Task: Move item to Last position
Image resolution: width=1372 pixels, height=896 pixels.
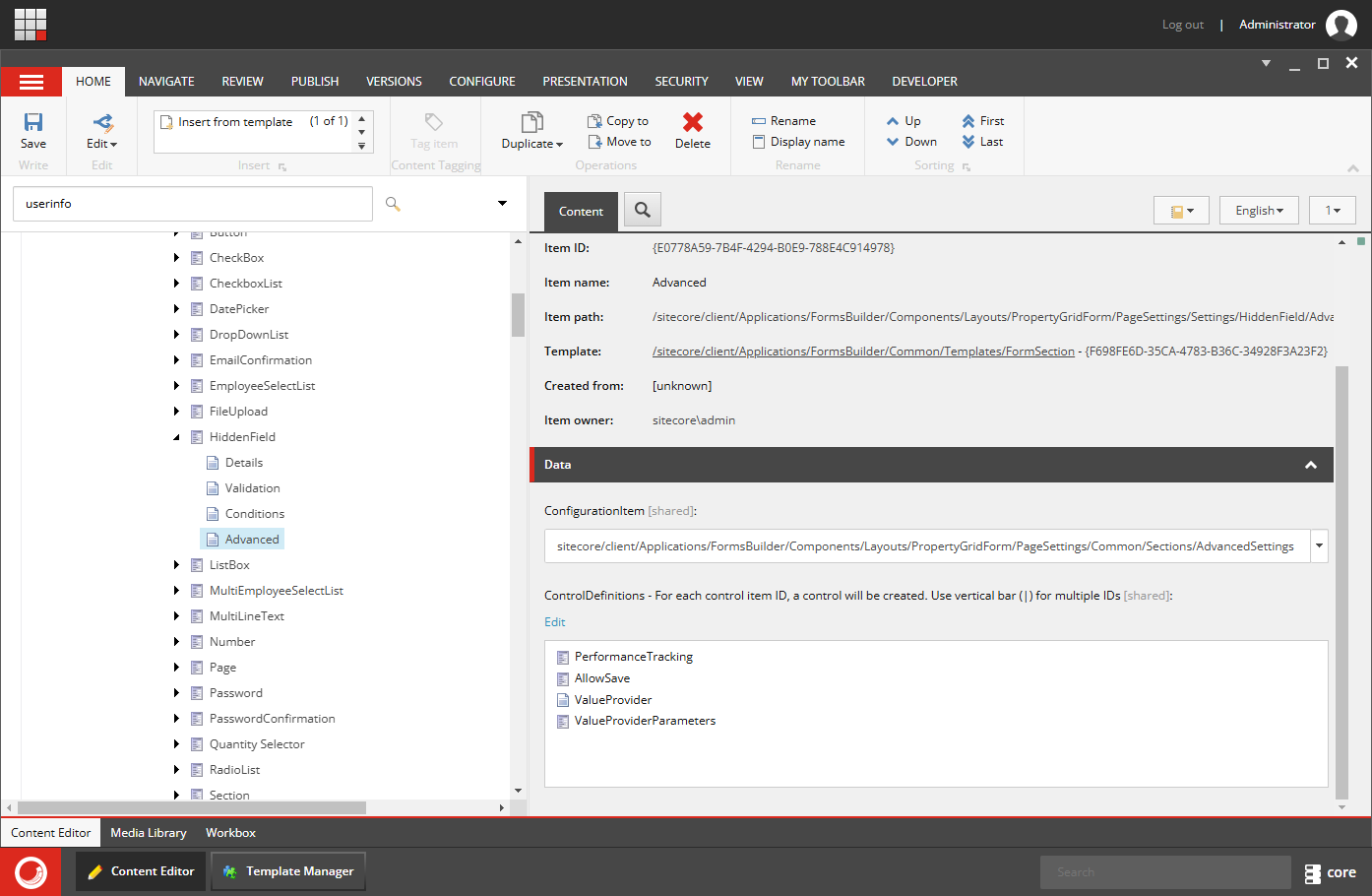Action: [x=982, y=142]
